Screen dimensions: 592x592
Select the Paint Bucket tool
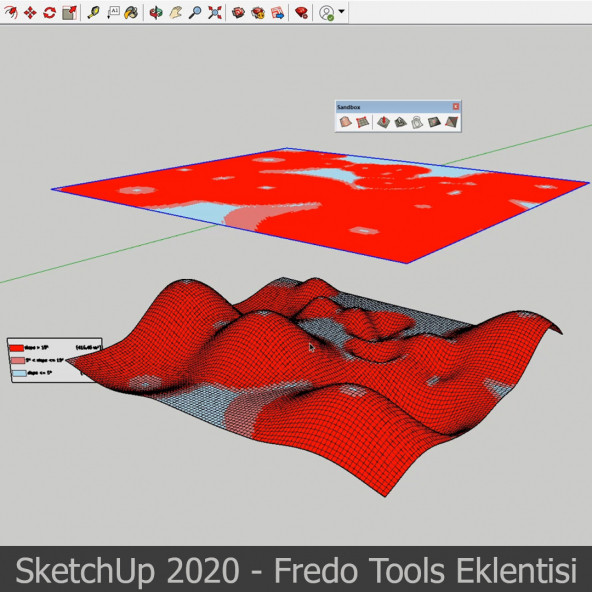point(131,12)
